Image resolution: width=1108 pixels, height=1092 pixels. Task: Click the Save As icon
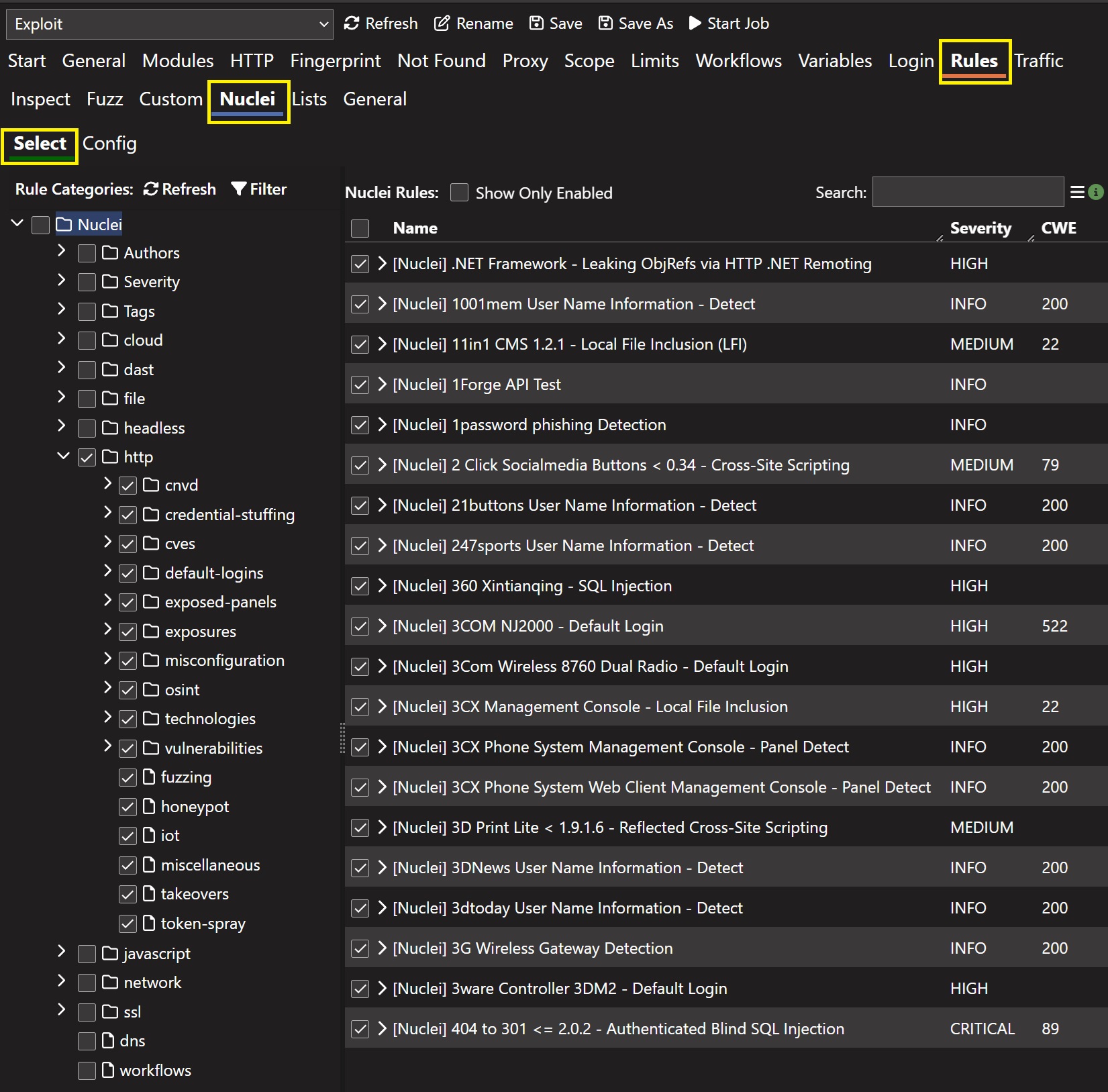[x=605, y=23]
